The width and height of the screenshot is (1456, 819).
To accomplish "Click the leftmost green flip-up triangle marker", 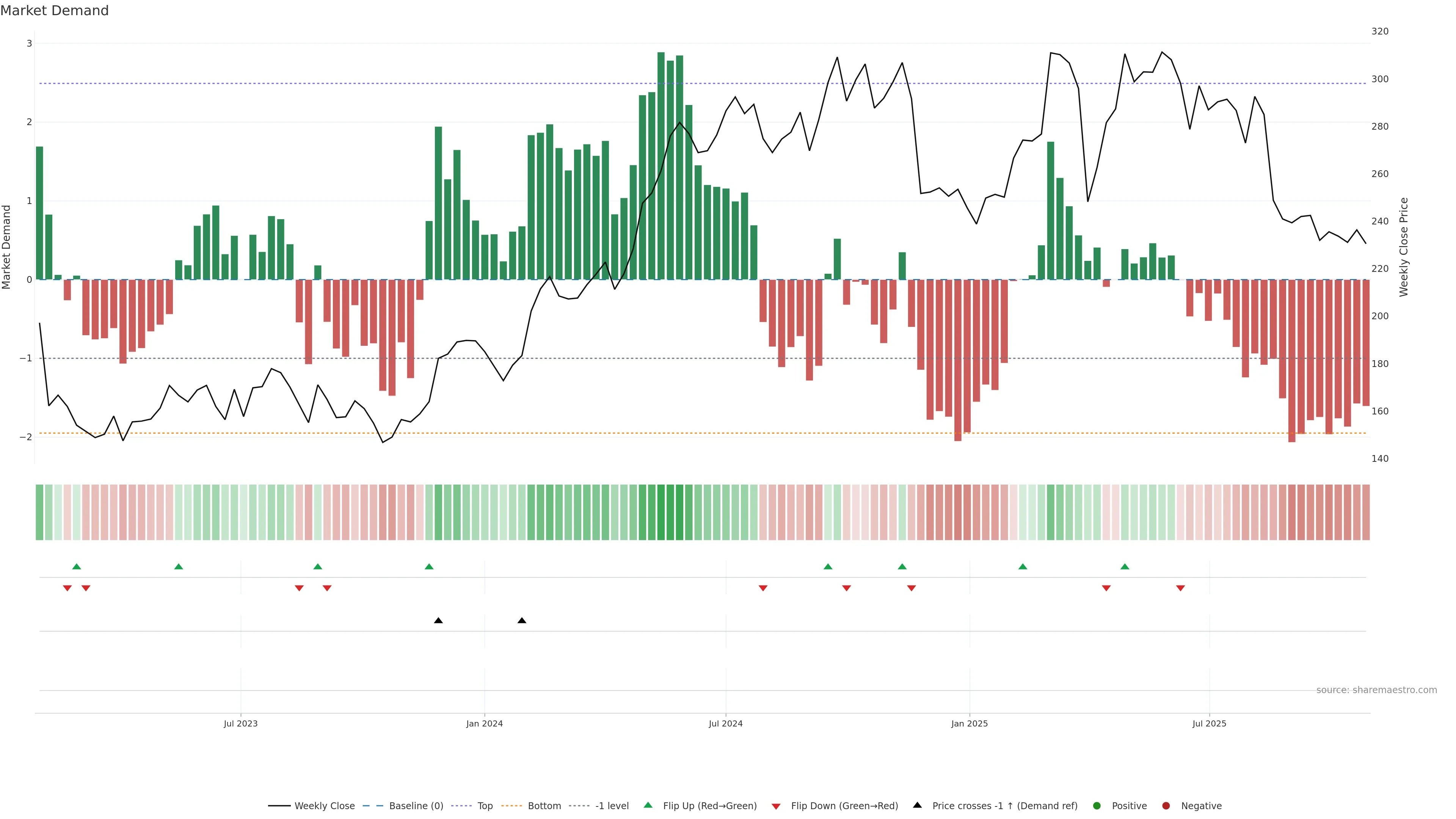I will coord(77,566).
